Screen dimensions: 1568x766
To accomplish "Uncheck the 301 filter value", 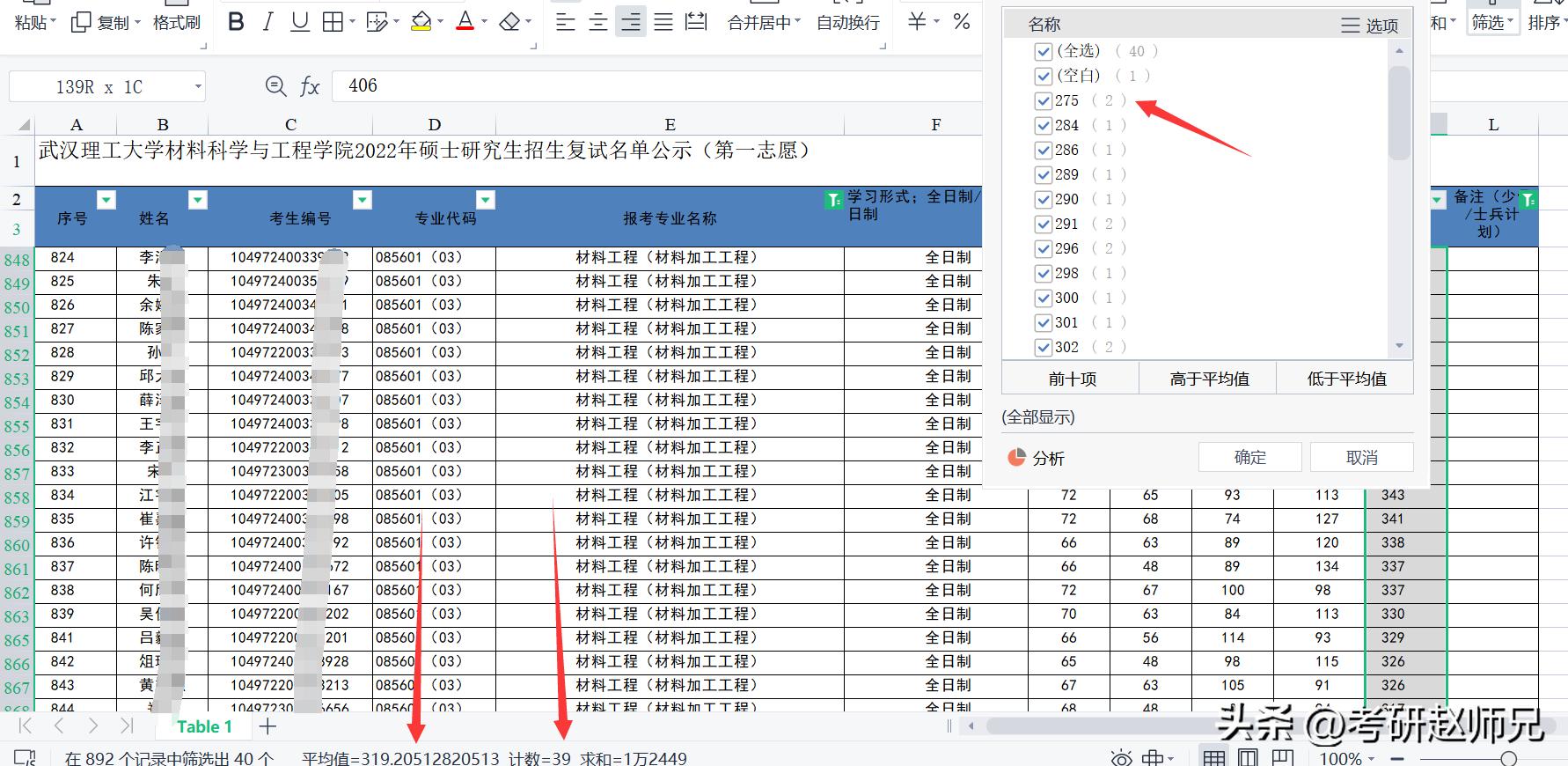I will (1044, 322).
